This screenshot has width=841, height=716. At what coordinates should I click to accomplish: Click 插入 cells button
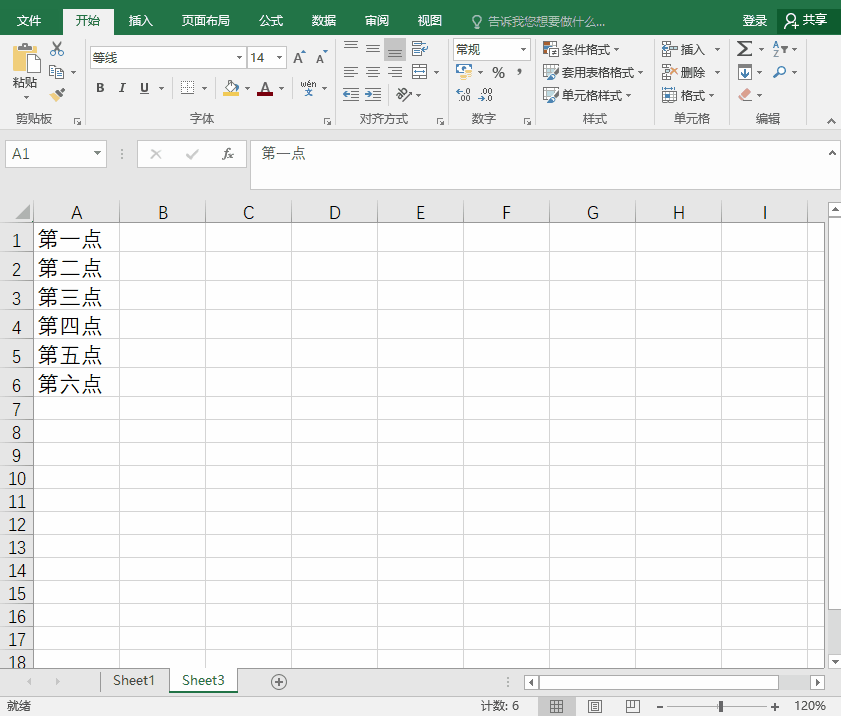[x=691, y=49]
